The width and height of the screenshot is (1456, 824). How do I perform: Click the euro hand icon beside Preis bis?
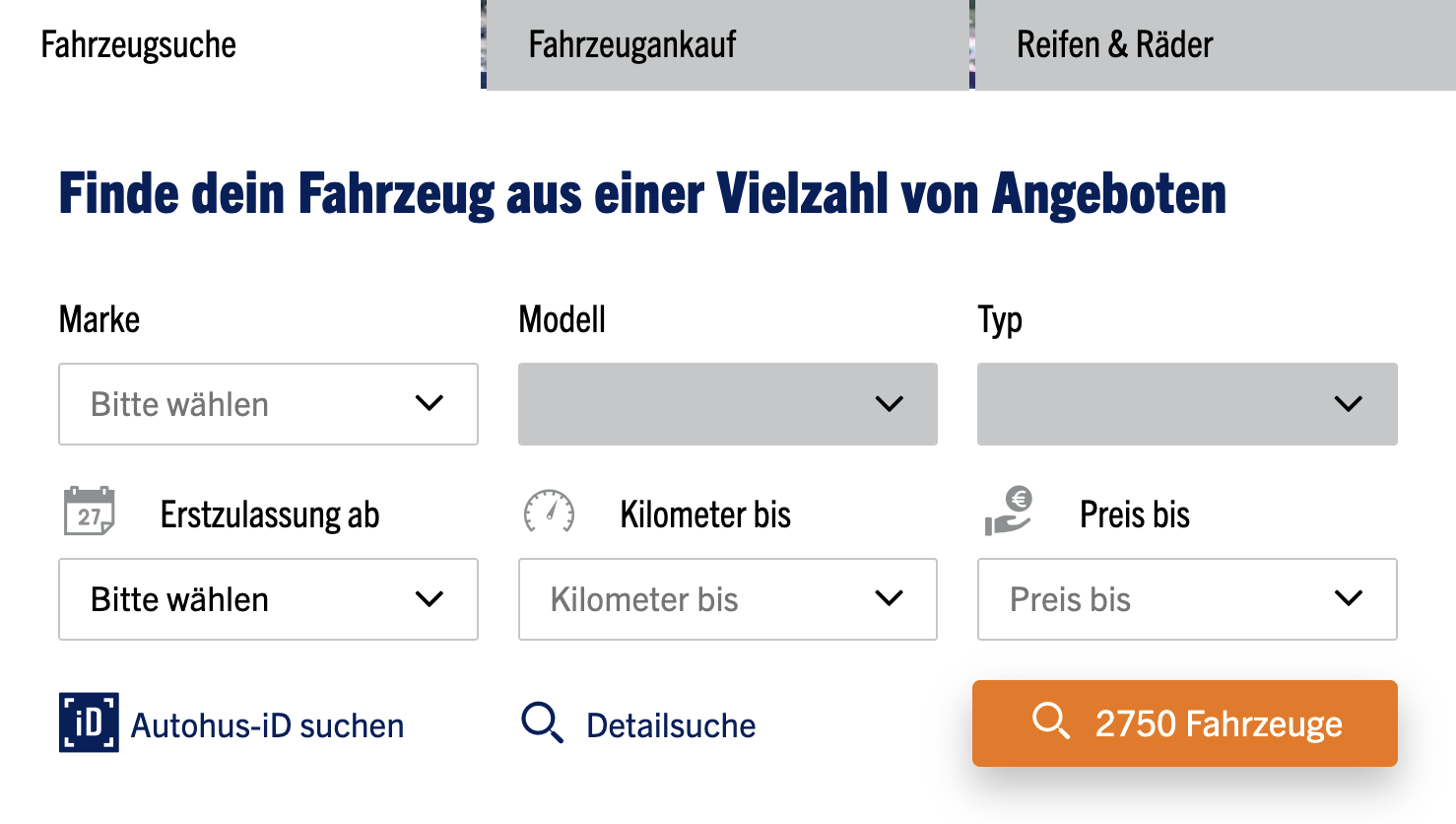pyautogui.click(x=1008, y=512)
